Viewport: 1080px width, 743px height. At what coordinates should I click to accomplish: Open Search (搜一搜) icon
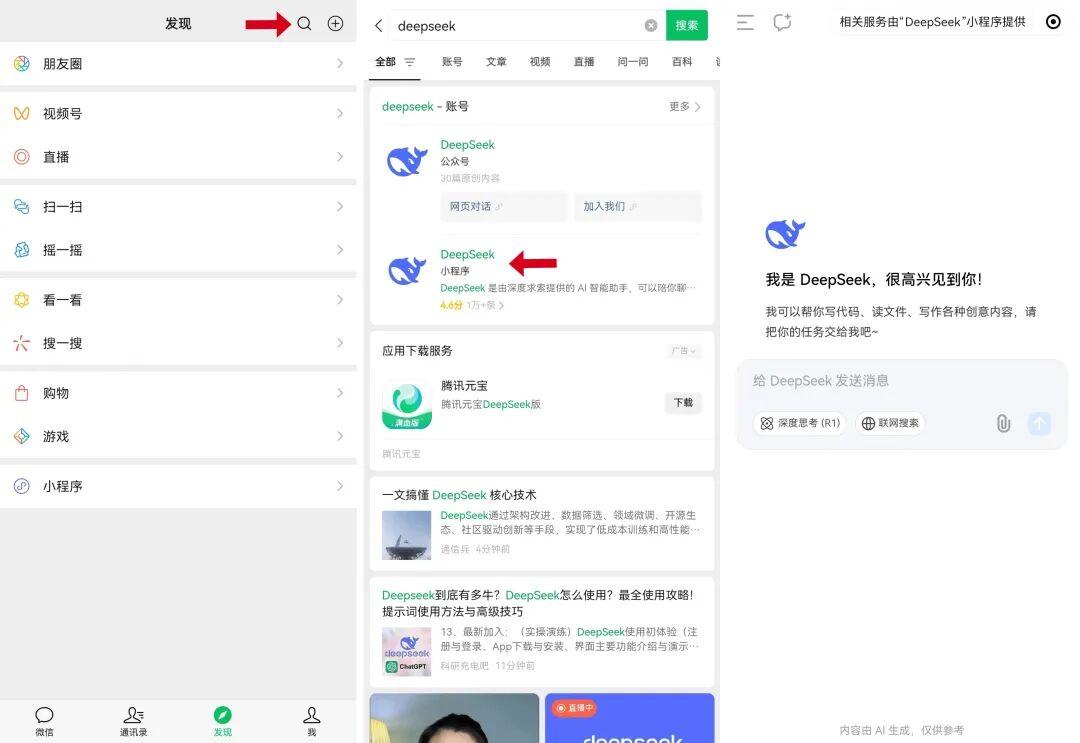pyautogui.click(x=22, y=343)
